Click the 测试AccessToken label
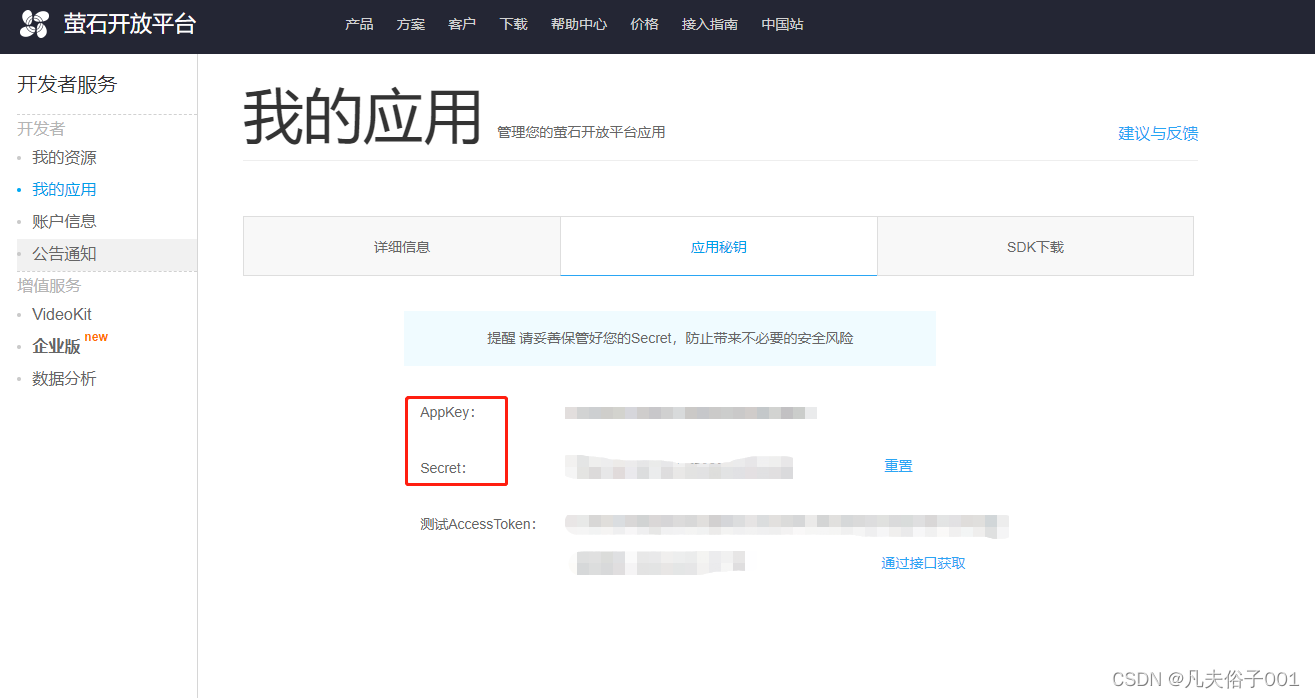 tap(478, 524)
